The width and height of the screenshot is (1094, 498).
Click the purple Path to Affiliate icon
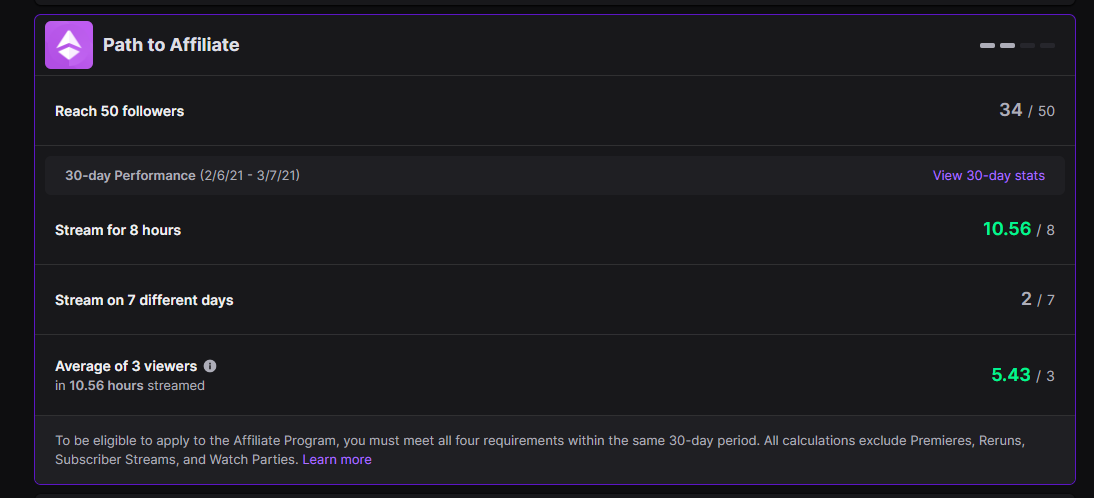coord(69,45)
